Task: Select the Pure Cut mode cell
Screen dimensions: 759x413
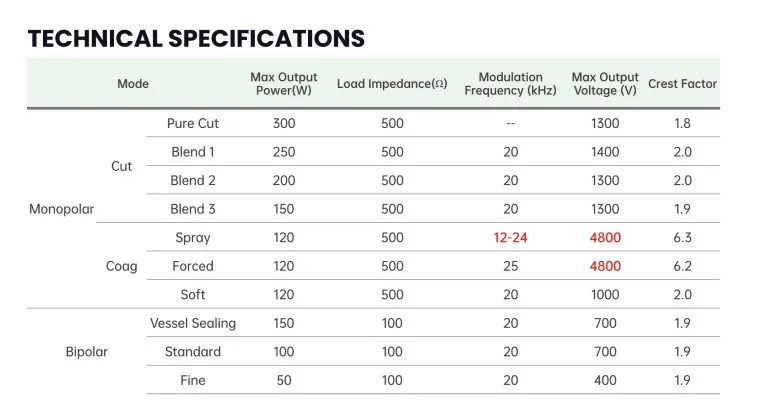Action: (193, 123)
